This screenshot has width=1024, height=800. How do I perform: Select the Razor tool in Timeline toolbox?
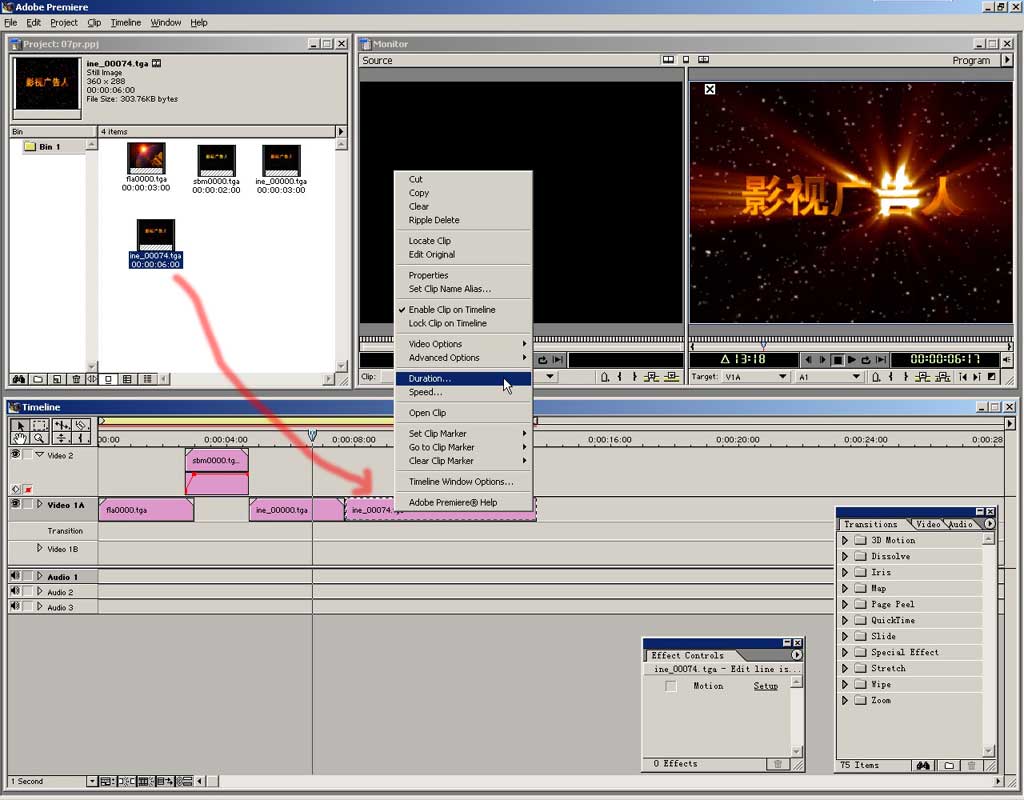[81, 425]
